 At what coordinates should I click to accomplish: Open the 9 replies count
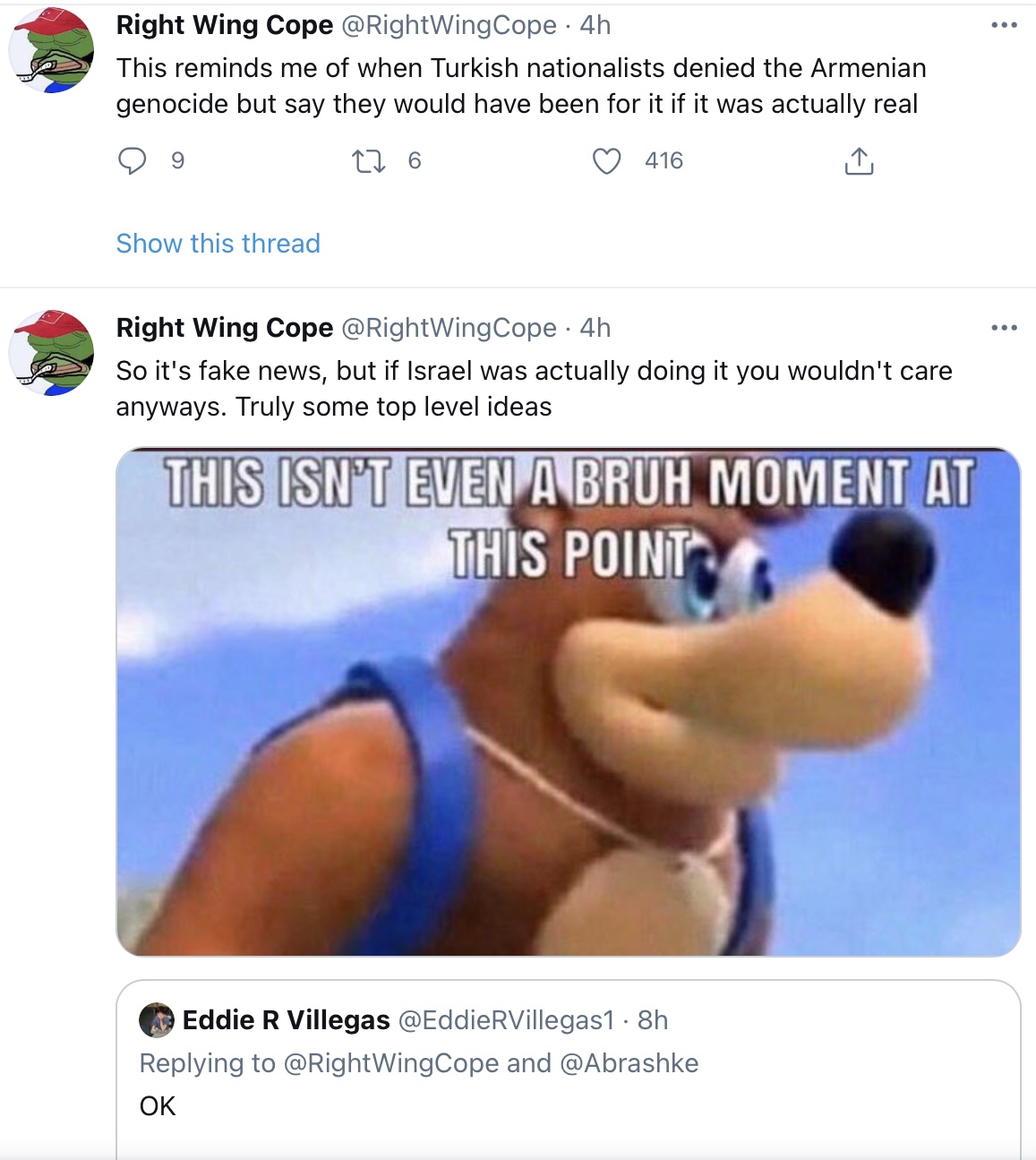[x=178, y=161]
